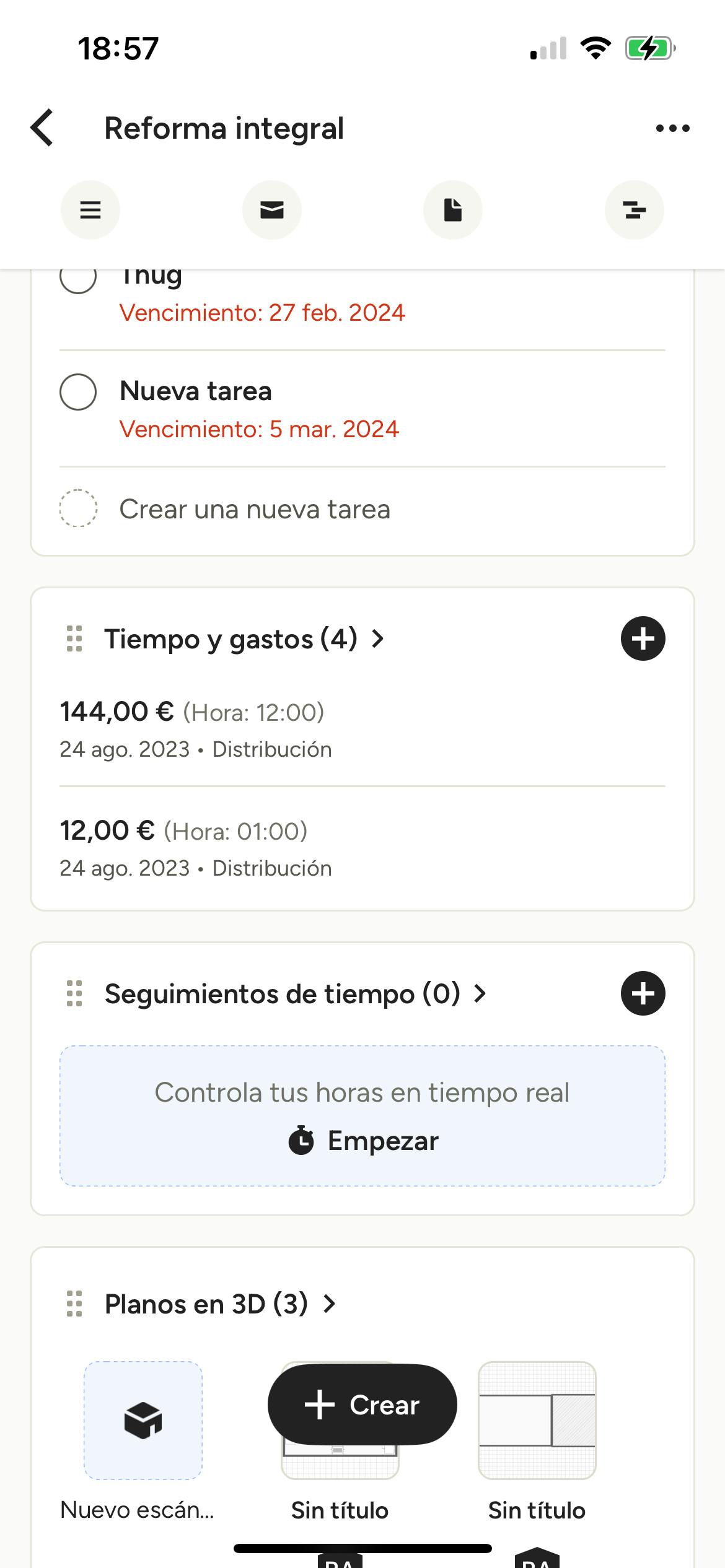The image size is (725, 1568).
Task: Tap the hamburger list icon in toolbar
Action: pos(90,210)
